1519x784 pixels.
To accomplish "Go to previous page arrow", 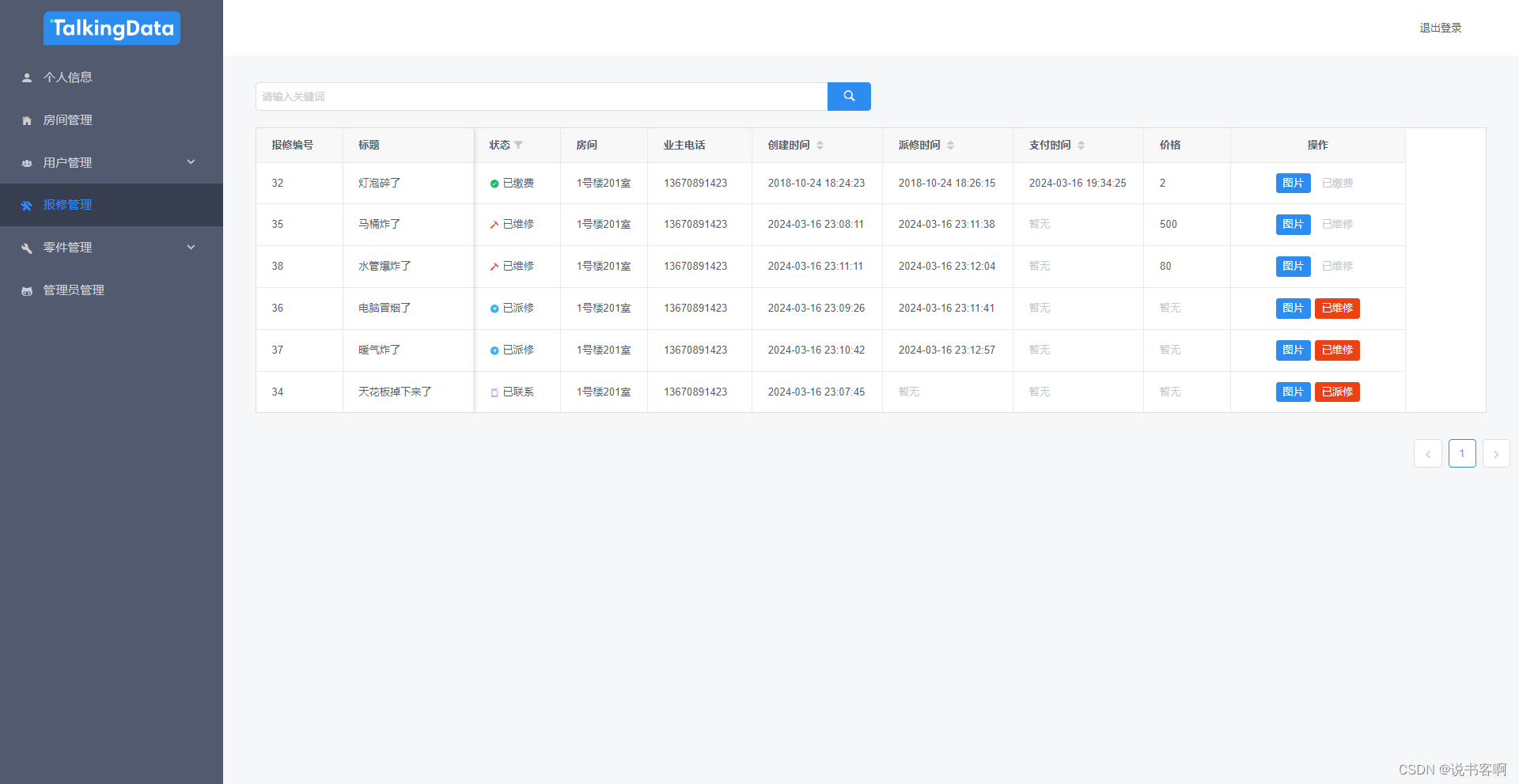I will point(1428,453).
